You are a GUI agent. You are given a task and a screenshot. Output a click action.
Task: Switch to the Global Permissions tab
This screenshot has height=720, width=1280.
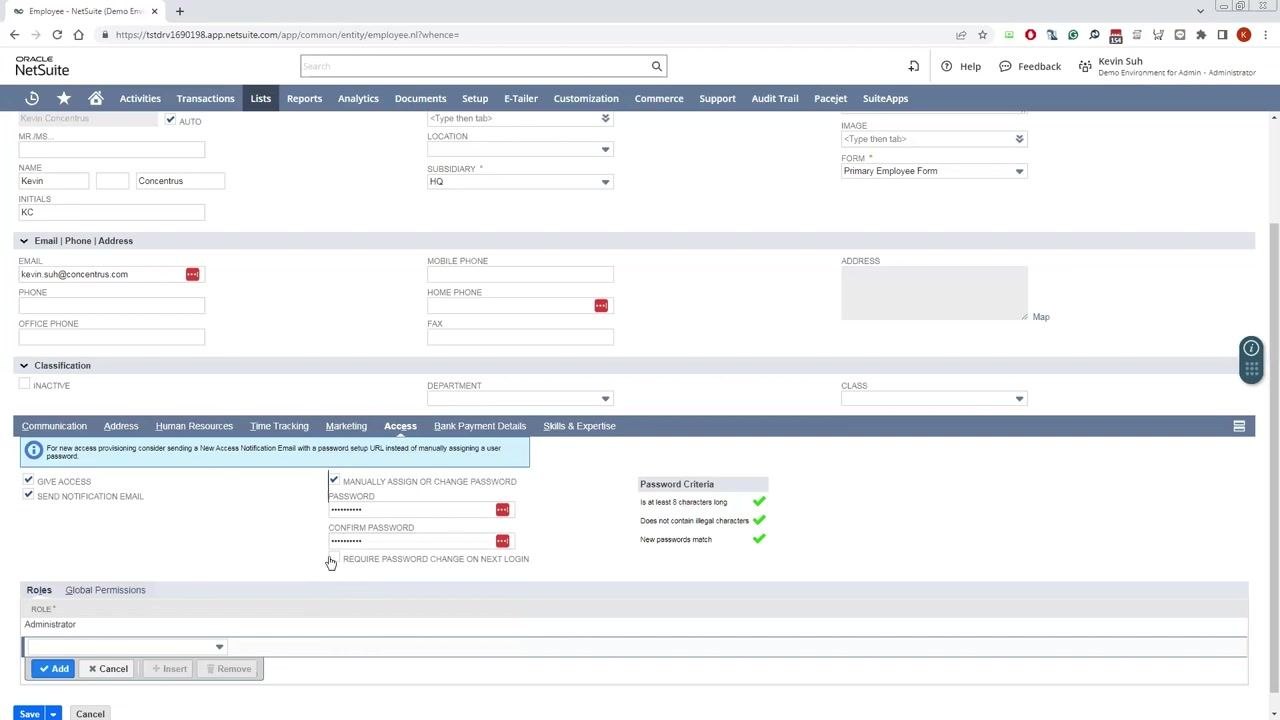(x=105, y=590)
